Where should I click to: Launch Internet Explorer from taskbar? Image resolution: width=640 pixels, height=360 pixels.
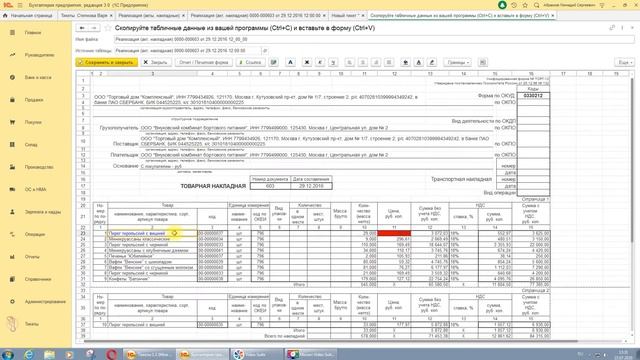[29, 354]
